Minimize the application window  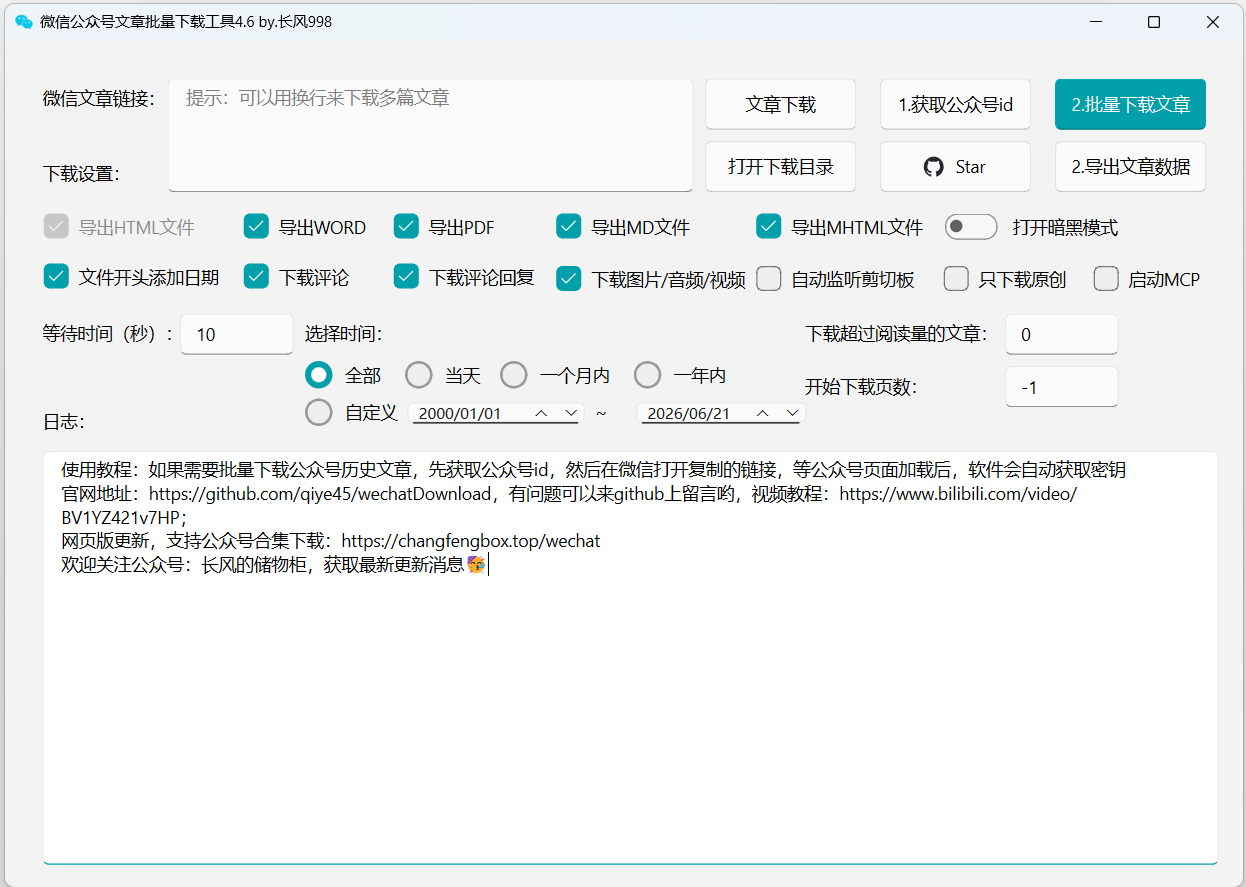click(1095, 22)
